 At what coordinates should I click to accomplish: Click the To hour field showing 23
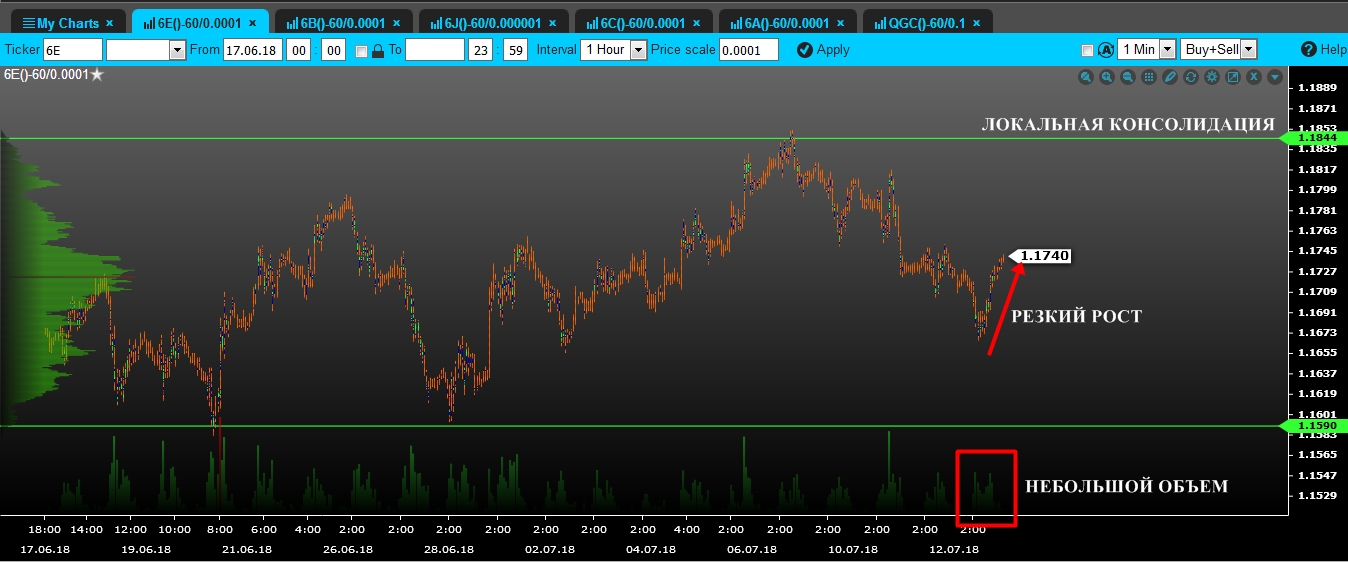click(480, 49)
